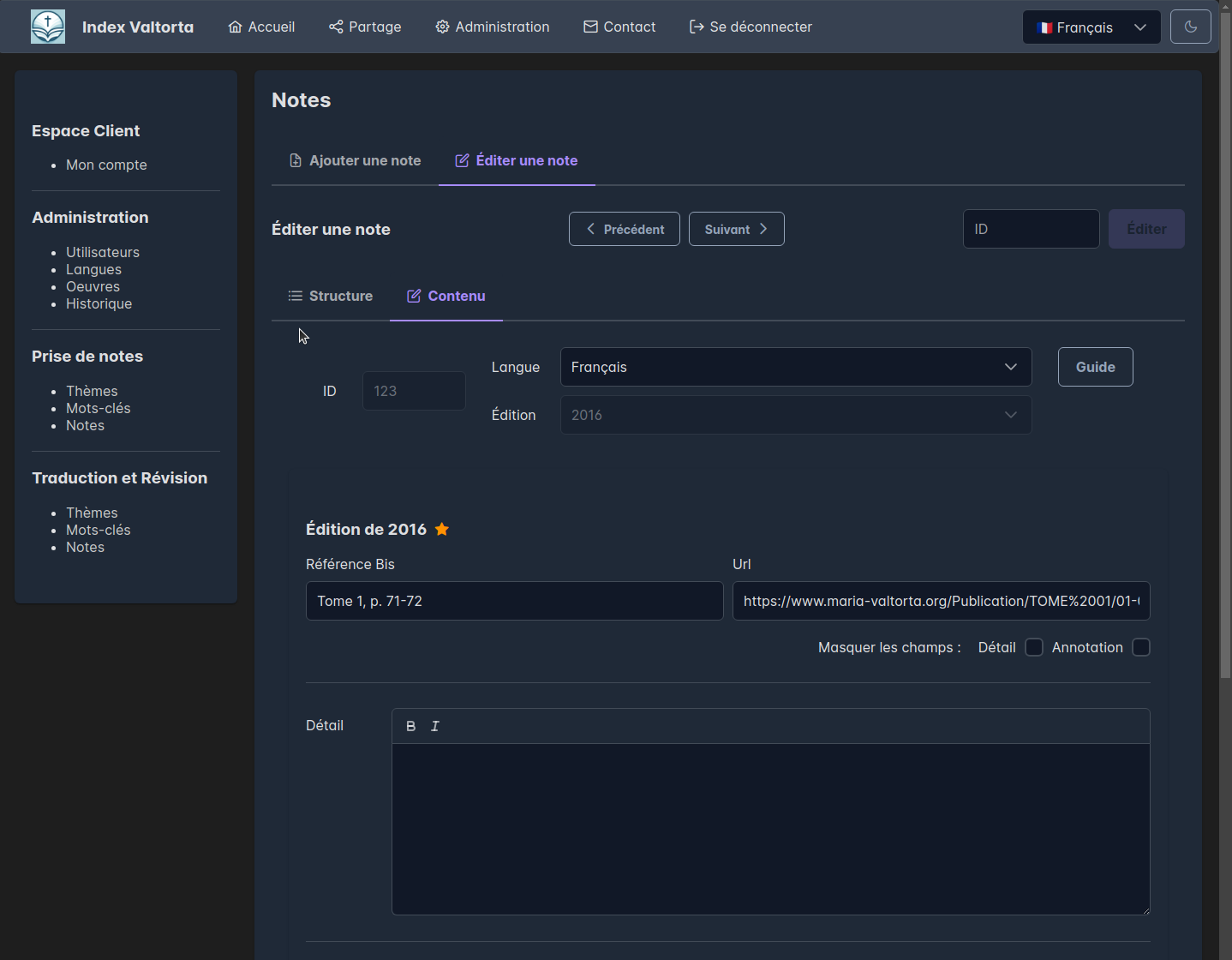1232x960 pixels.
Task: Open the Français language selector in navbar
Action: pyautogui.click(x=1091, y=27)
